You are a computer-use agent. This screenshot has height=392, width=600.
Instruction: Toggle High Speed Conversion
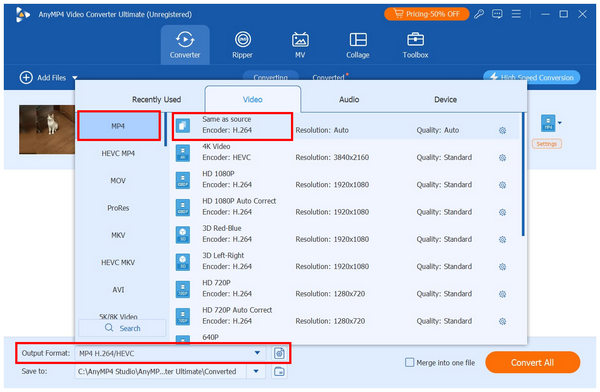pyautogui.click(x=532, y=77)
